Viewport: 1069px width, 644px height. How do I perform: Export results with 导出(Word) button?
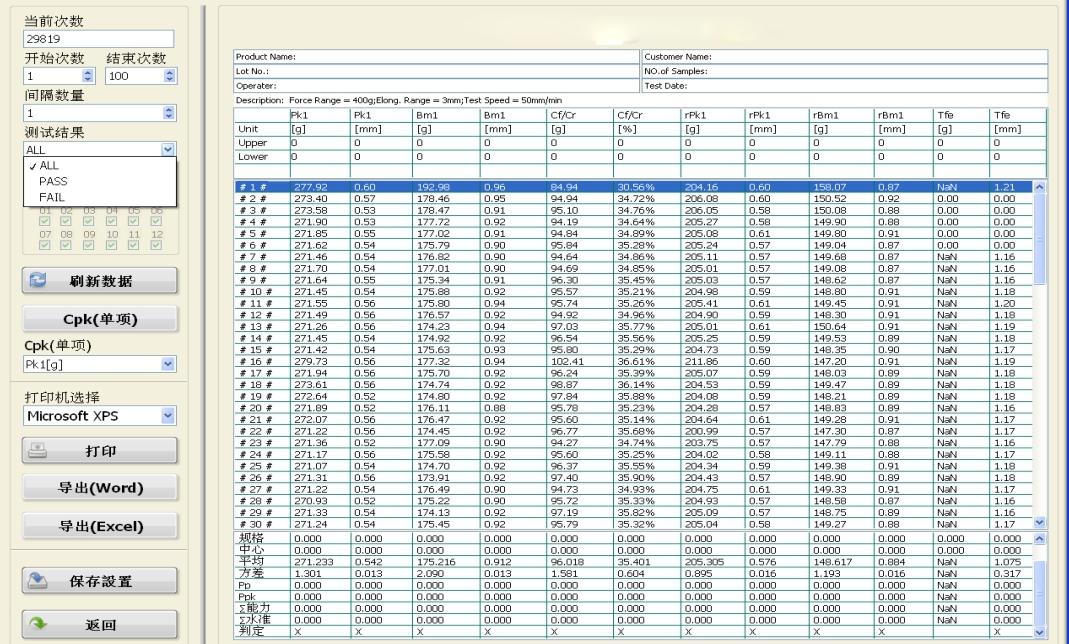click(x=100, y=488)
